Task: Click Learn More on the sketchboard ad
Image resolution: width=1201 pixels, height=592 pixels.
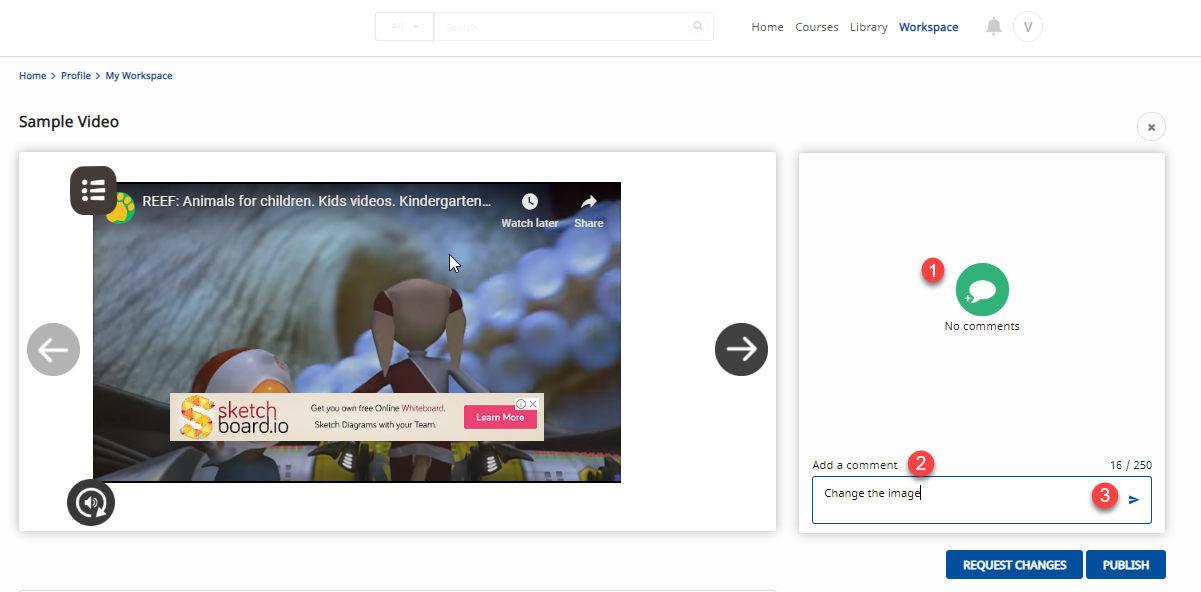Action: tap(500, 417)
